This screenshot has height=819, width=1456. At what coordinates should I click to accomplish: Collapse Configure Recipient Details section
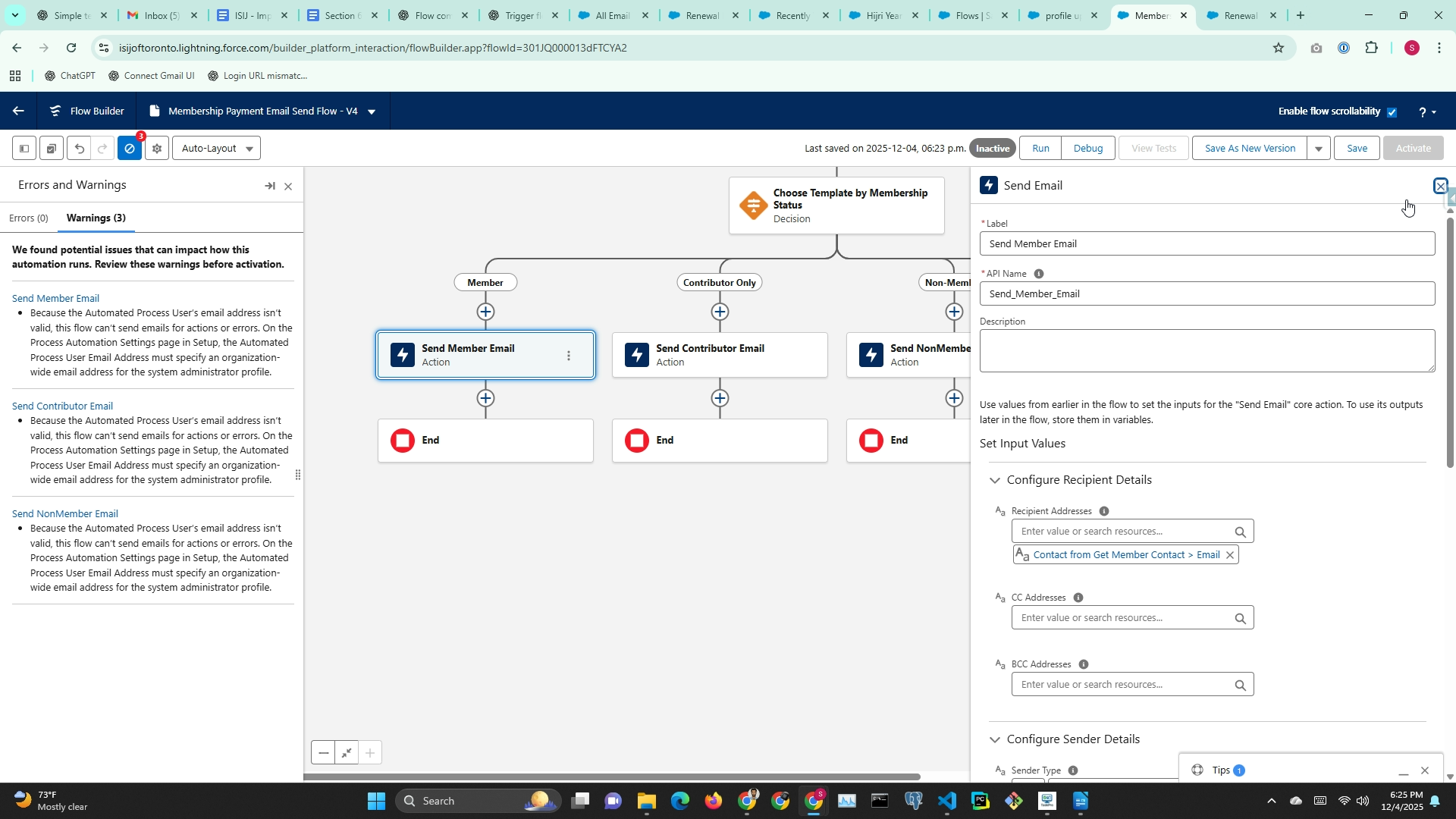click(995, 480)
